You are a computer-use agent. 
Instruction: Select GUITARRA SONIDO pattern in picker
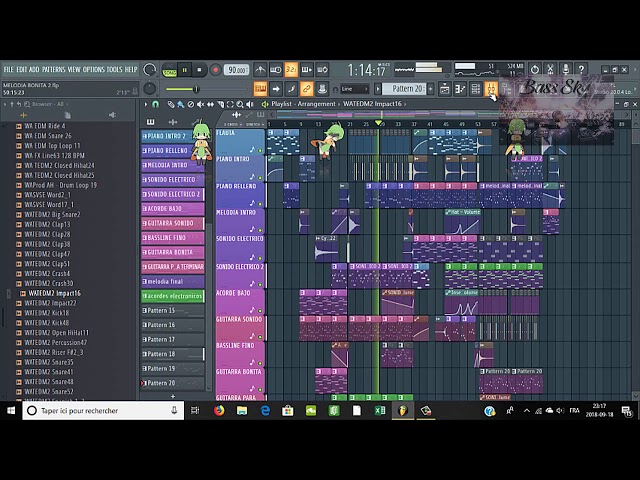click(173, 223)
